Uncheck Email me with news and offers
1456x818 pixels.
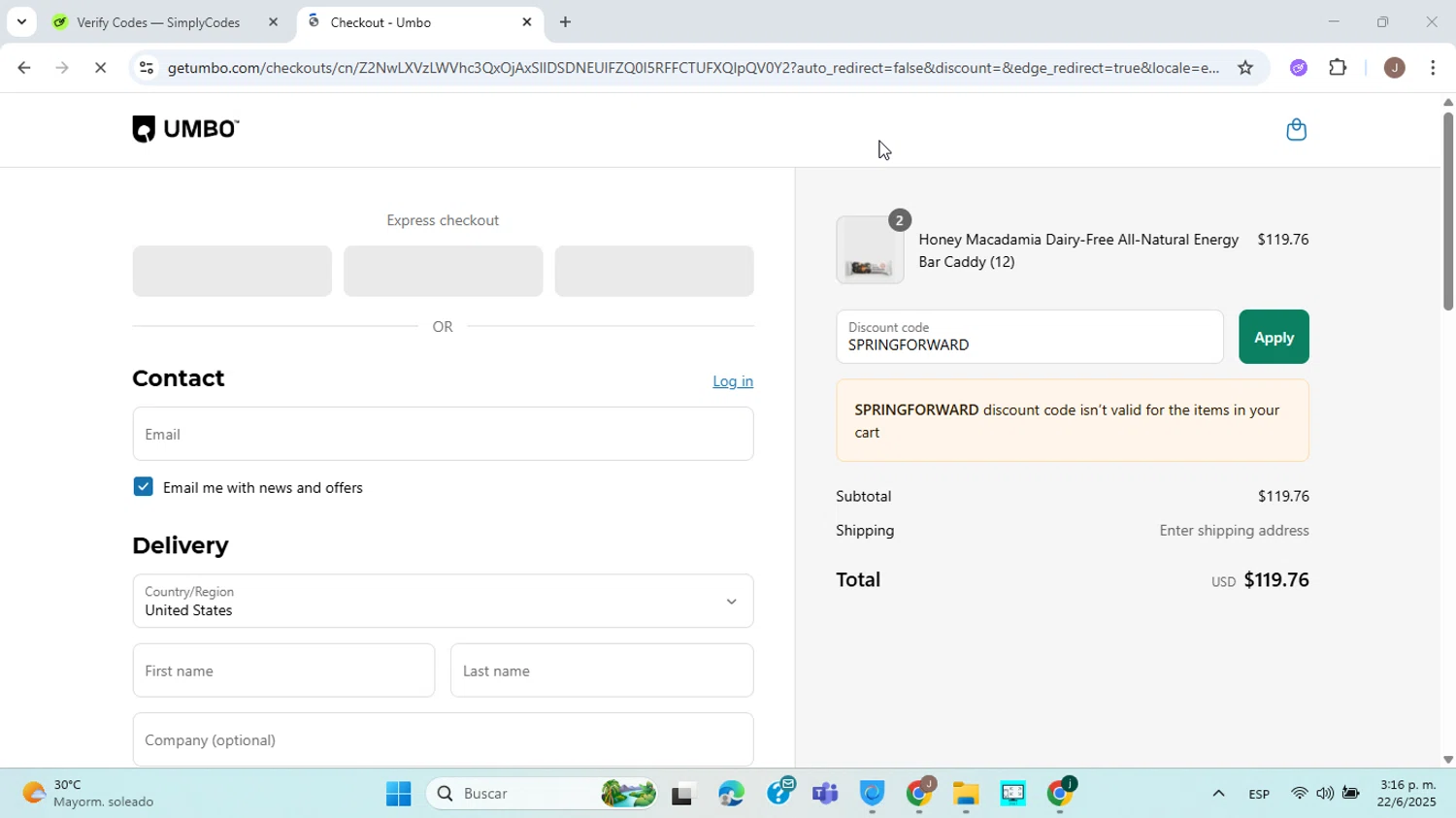pyautogui.click(x=144, y=487)
